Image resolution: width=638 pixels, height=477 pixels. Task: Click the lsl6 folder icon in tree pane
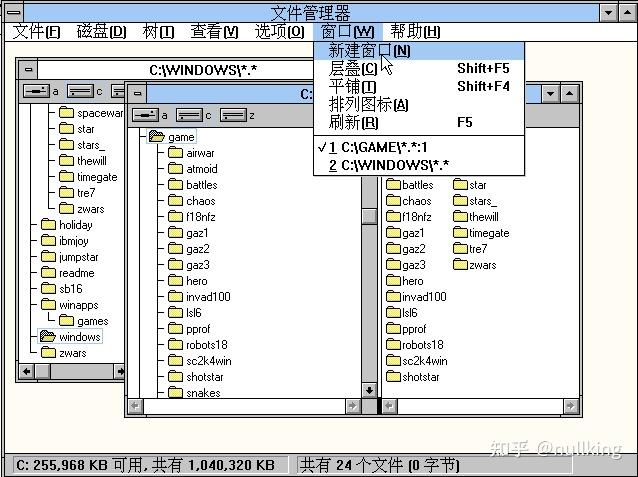[x=175, y=313]
